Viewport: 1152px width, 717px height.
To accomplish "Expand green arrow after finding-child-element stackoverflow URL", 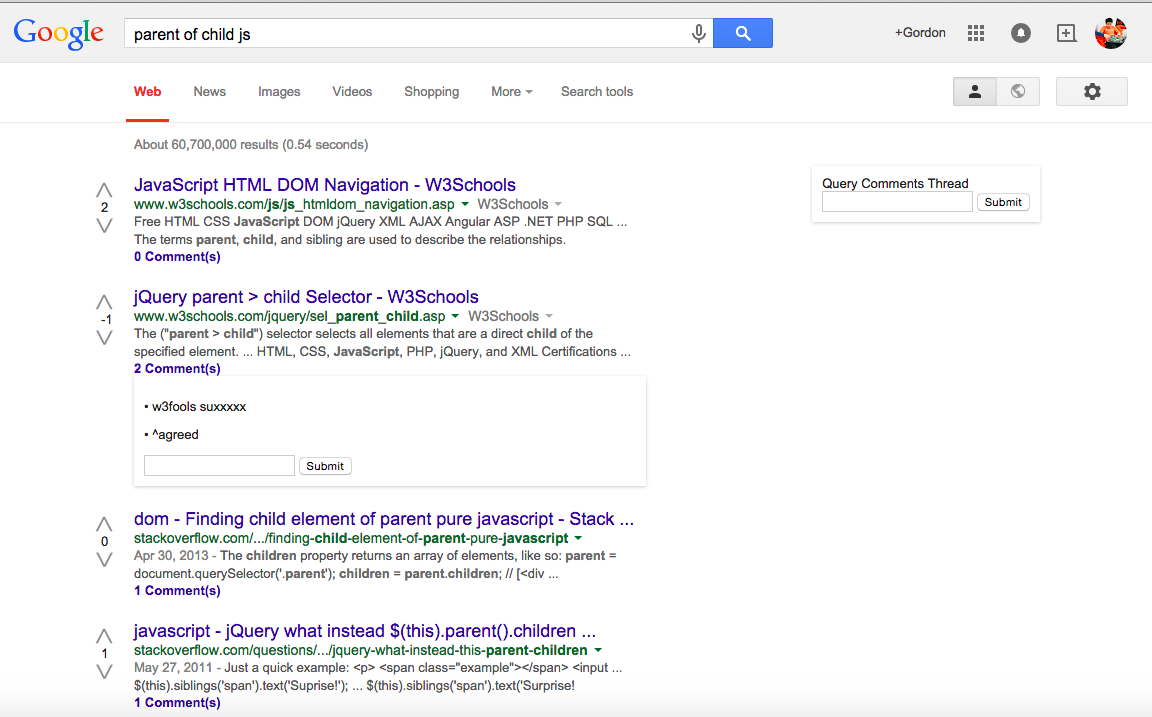I will (x=578, y=539).
